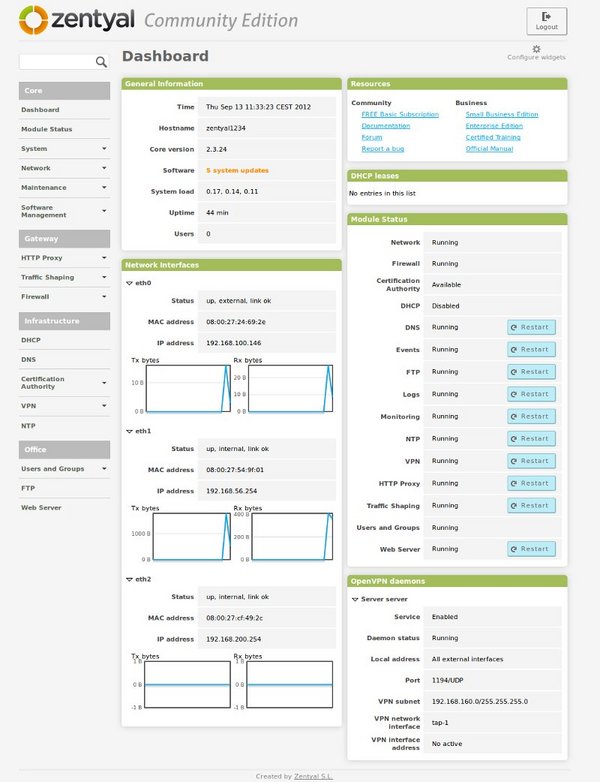Open Certified Training link
Screen dimensions: 600x782
click(x=493, y=137)
